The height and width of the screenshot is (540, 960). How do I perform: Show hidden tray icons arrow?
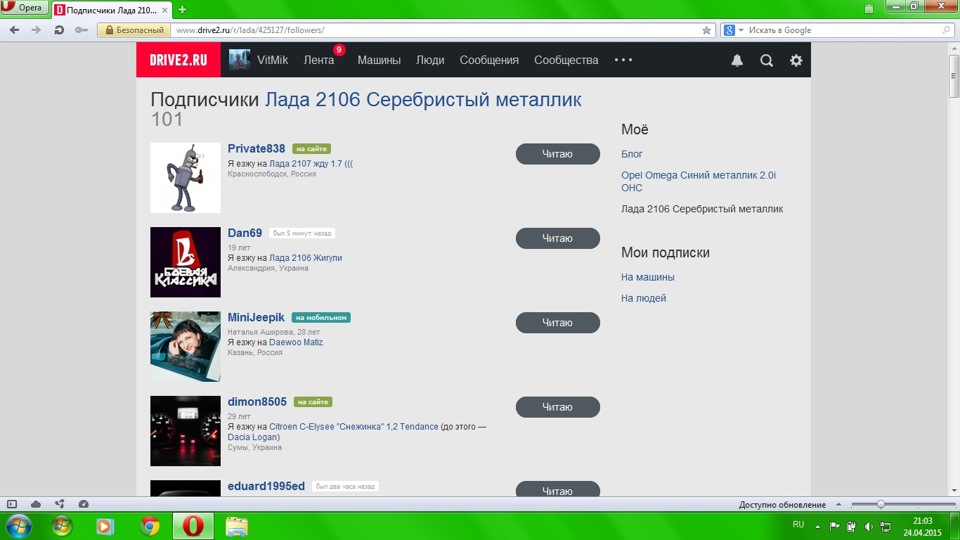(x=817, y=527)
